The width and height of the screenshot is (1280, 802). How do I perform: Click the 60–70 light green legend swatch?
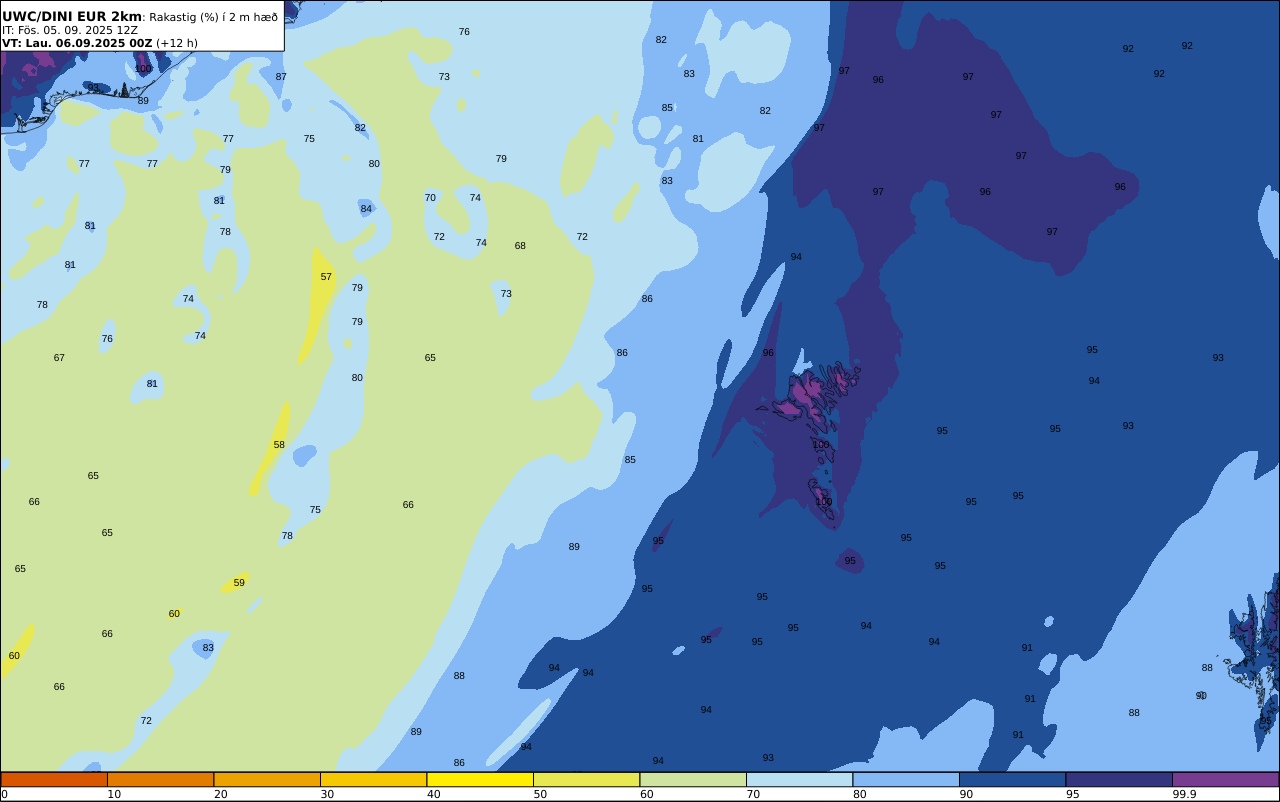click(693, 779)
